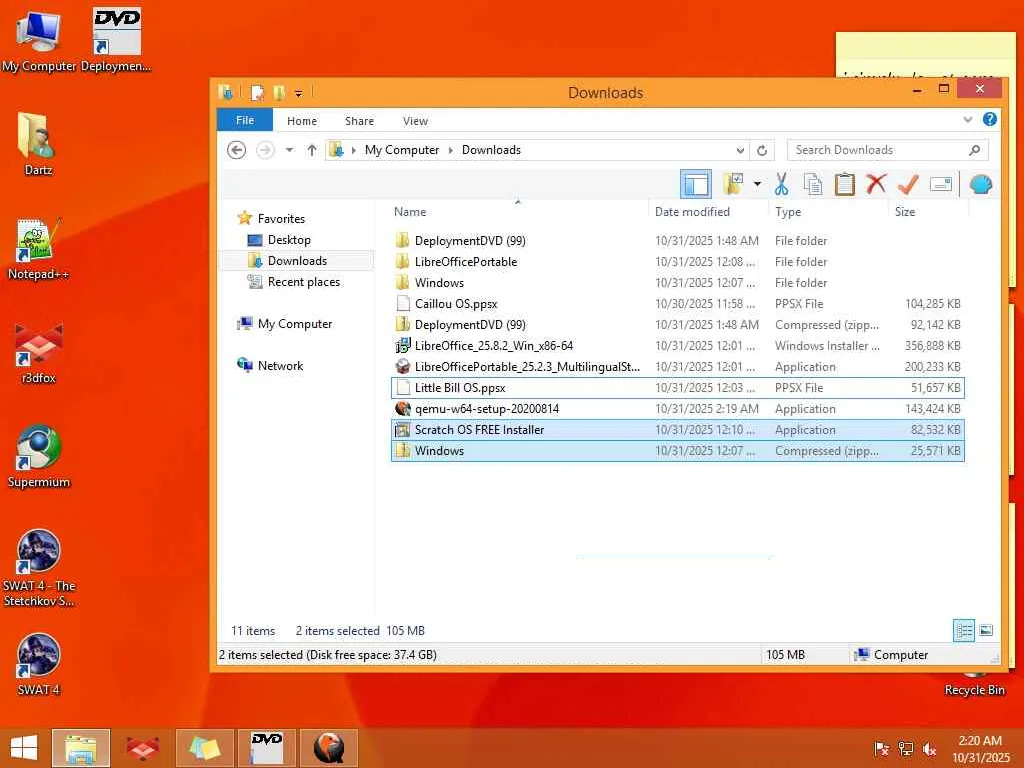
Task: Go back using the Back arrow
Action: click(236, 150)
